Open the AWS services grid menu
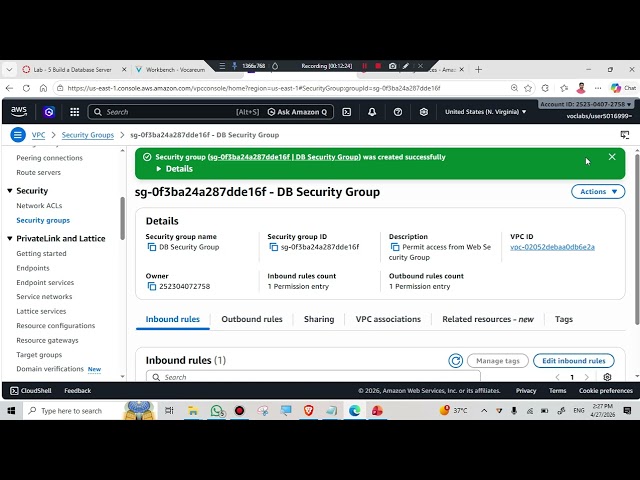This screenshot has width=640, height=480. [x=74, y=112]
